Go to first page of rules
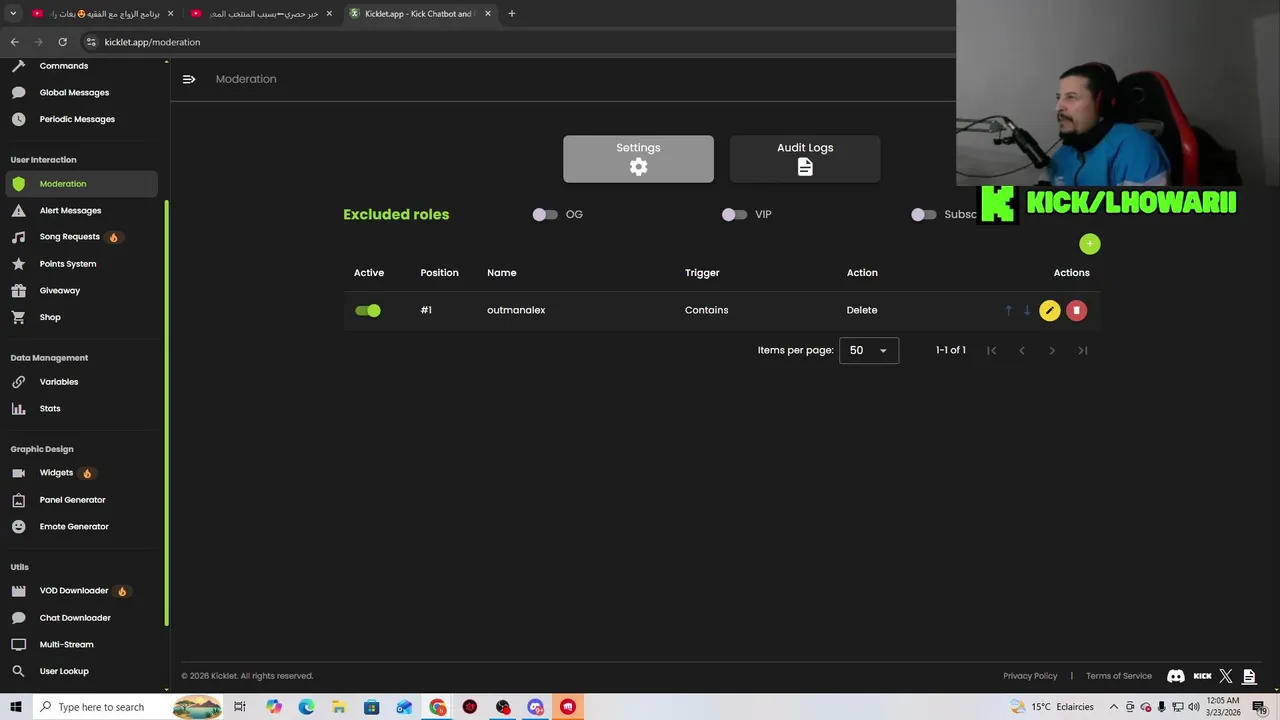Viewport: 1280px width, 720px height. (x=991, y=350)
